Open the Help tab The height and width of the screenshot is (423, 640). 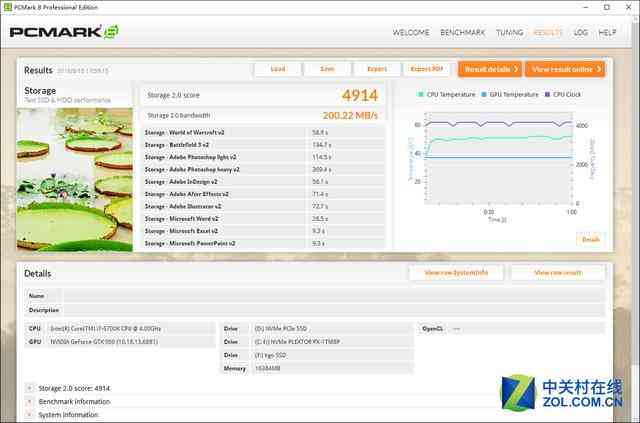(x=607, y=32)
